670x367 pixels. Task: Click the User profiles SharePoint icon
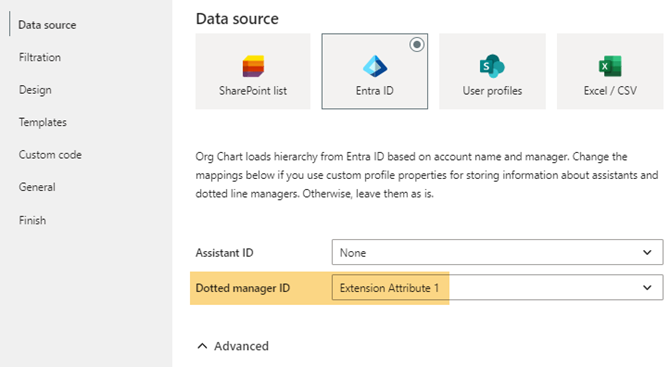pyautogui.click(x=492, y=66)
